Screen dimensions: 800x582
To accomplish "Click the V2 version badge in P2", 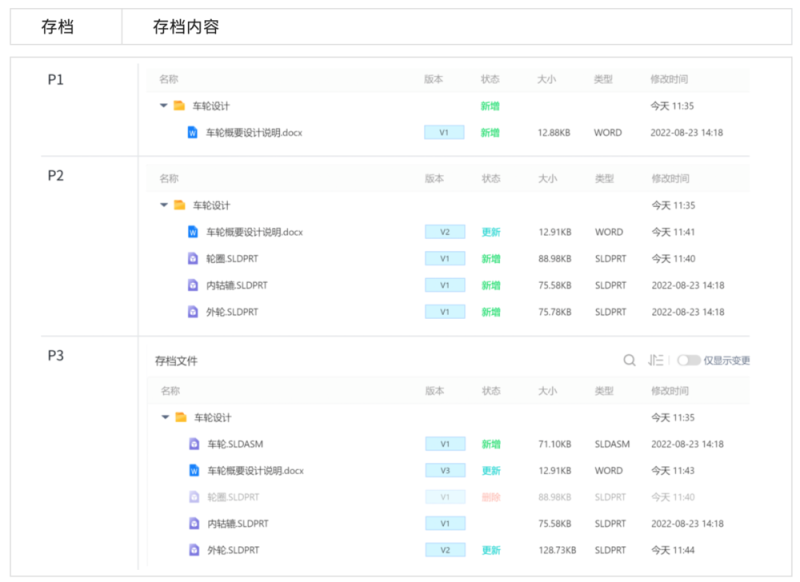I will tap(445, 232).
